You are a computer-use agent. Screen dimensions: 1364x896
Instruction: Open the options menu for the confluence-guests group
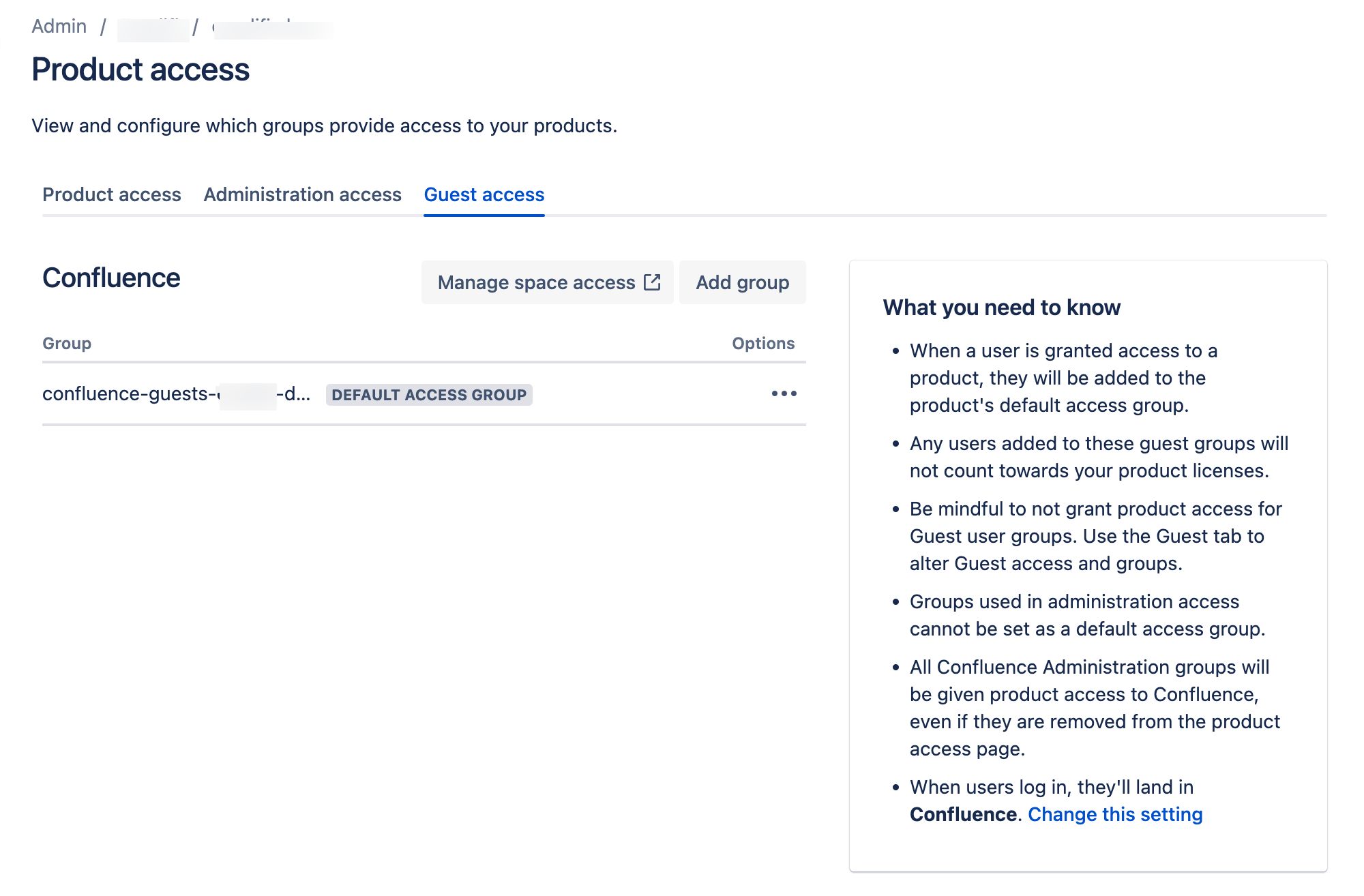click(x=784, y=393)
